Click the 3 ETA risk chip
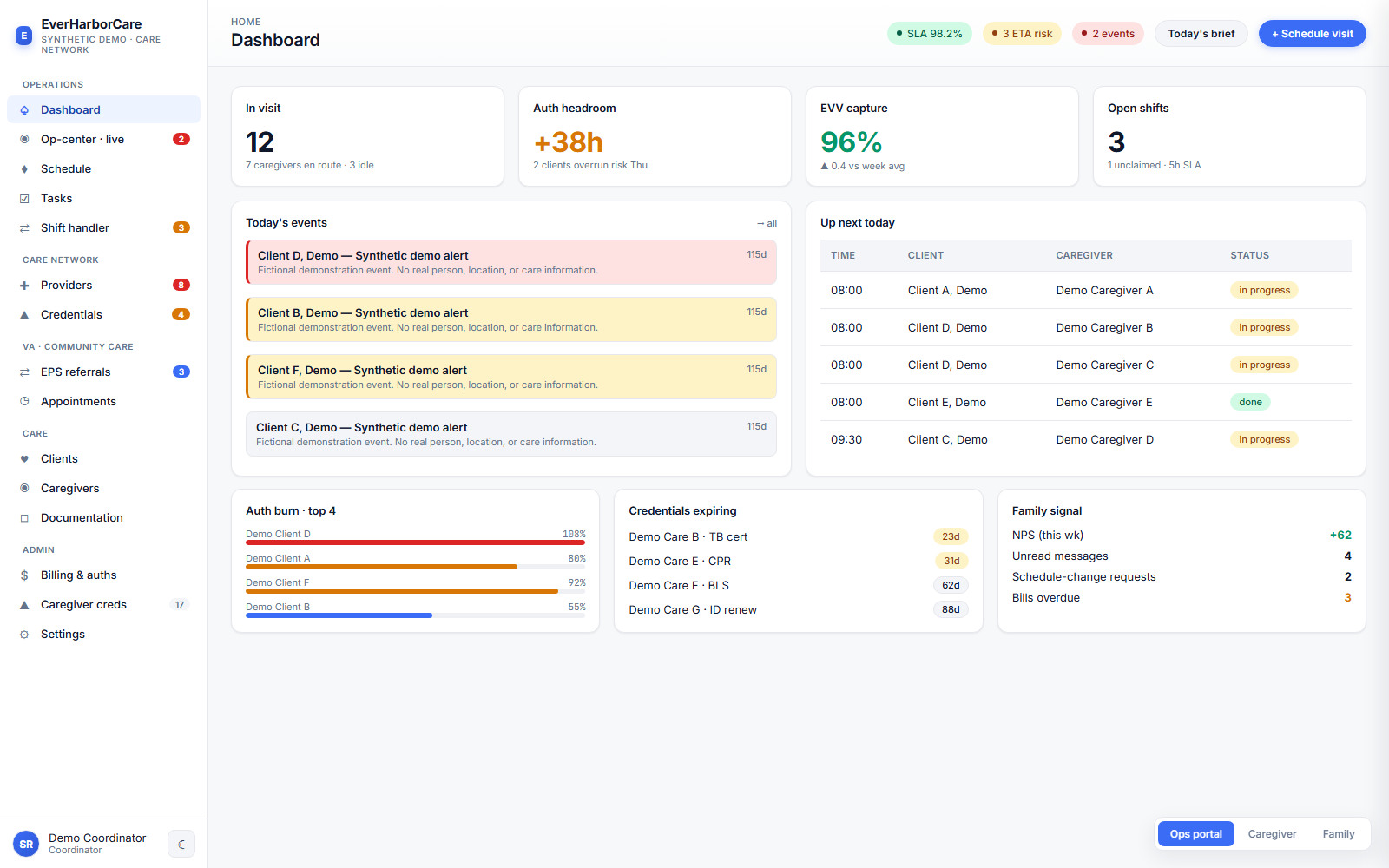 click(1022, 34)
